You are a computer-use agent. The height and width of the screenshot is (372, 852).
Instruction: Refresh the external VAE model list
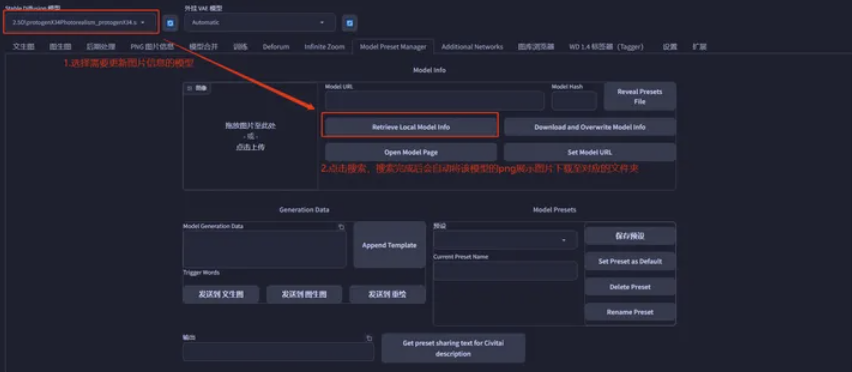point(349,23)
